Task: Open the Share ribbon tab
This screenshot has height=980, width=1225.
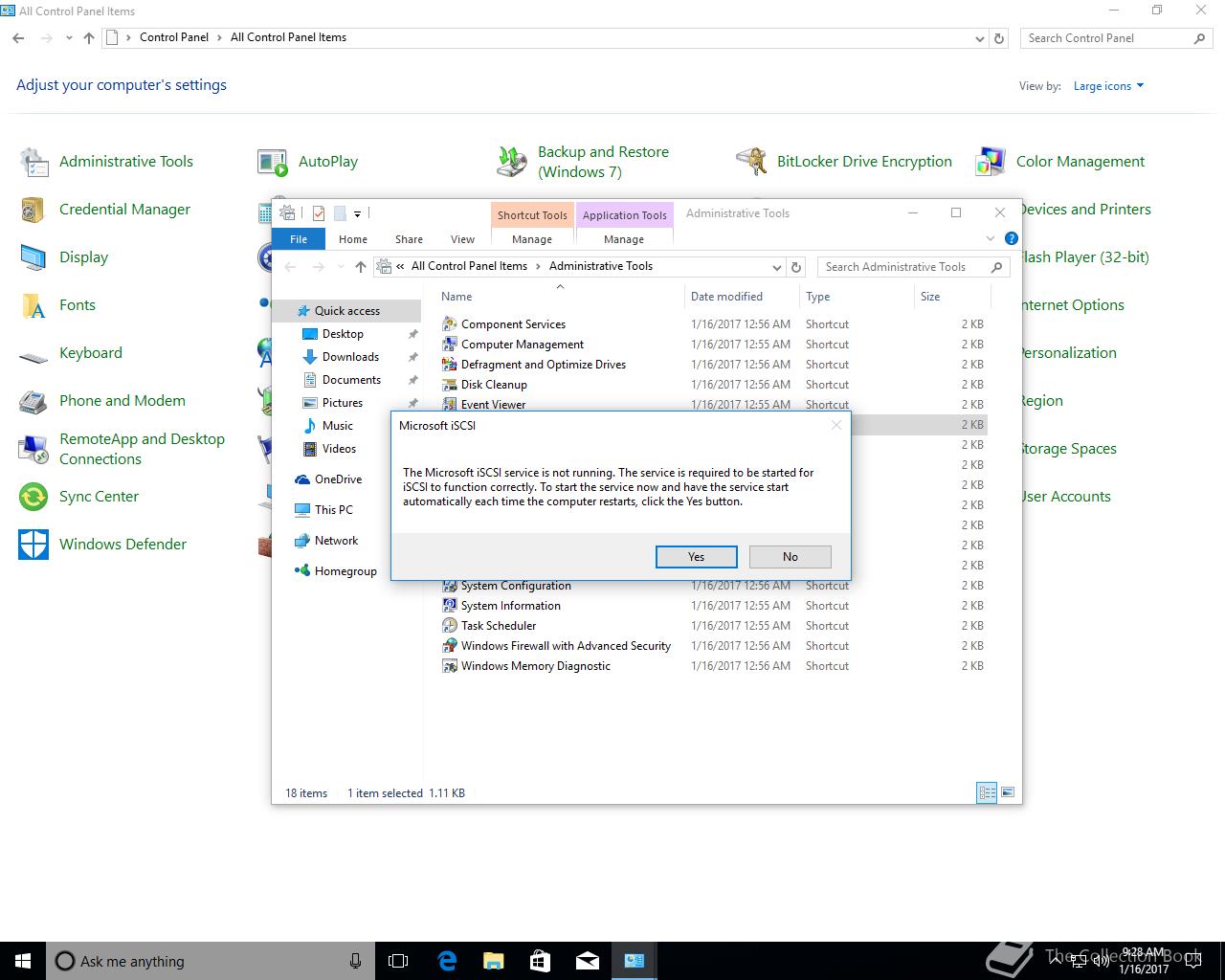Action: (x=409, y=239)
